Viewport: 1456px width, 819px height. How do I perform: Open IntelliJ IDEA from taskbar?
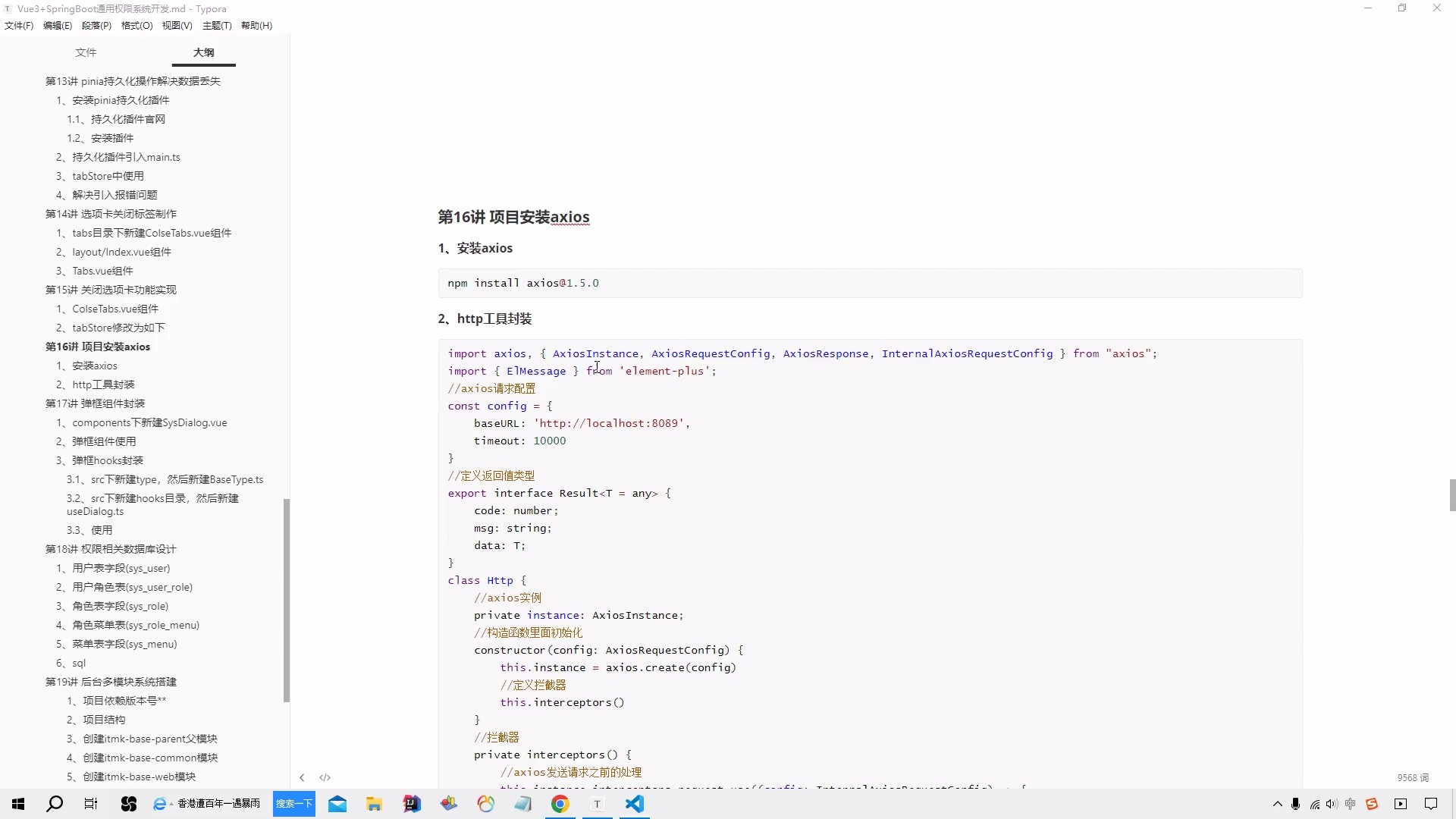pyautogui.click(x=412, y=804)
